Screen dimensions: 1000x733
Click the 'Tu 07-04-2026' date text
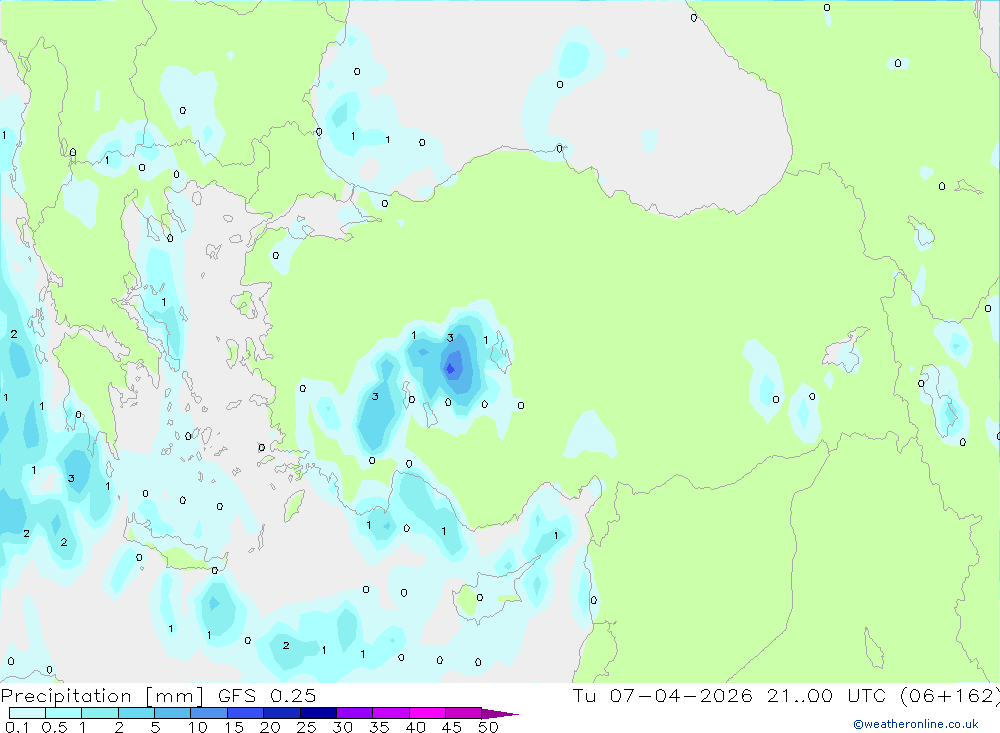[x=663, y=695]
